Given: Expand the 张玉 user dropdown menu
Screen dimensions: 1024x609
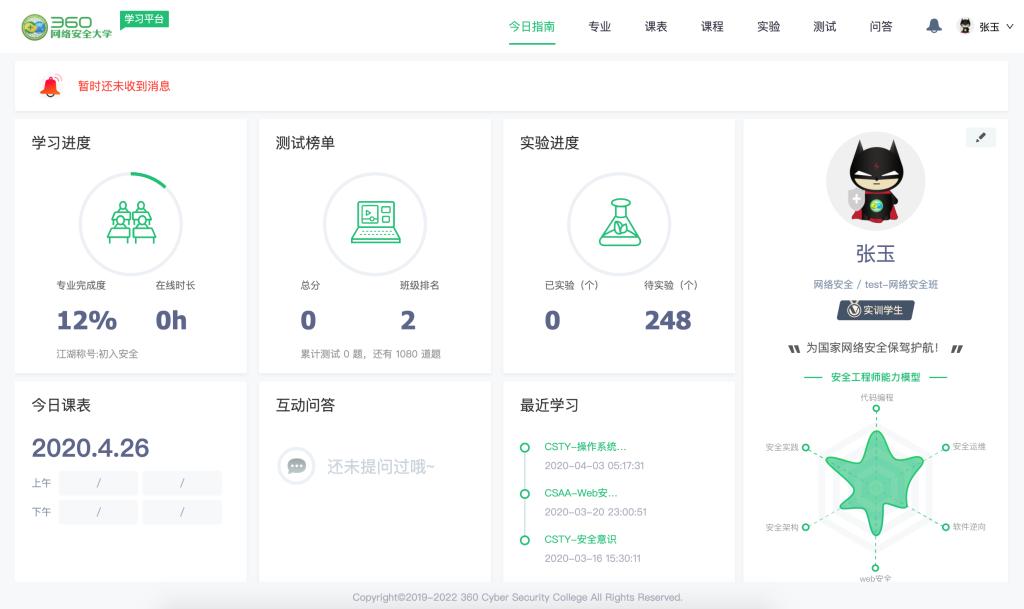Looking at the screenshot, I should 988,27.
